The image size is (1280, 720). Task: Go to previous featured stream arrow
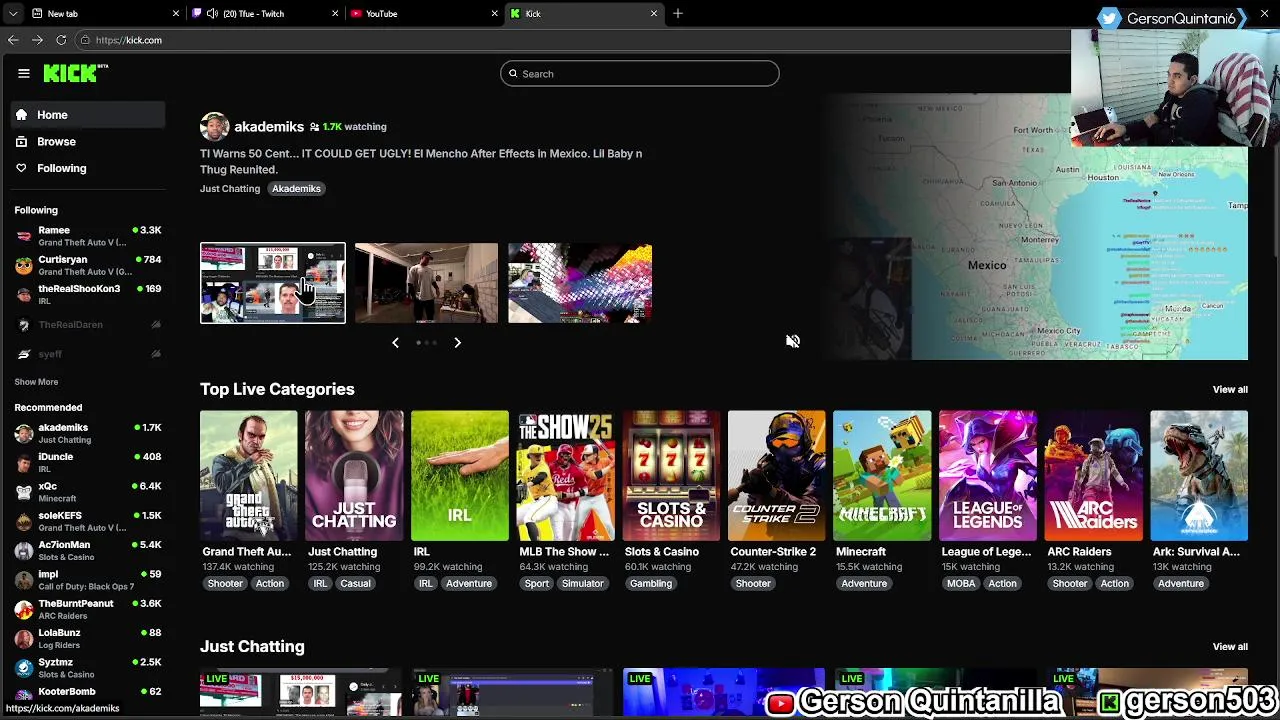click(x=395, y=343)
